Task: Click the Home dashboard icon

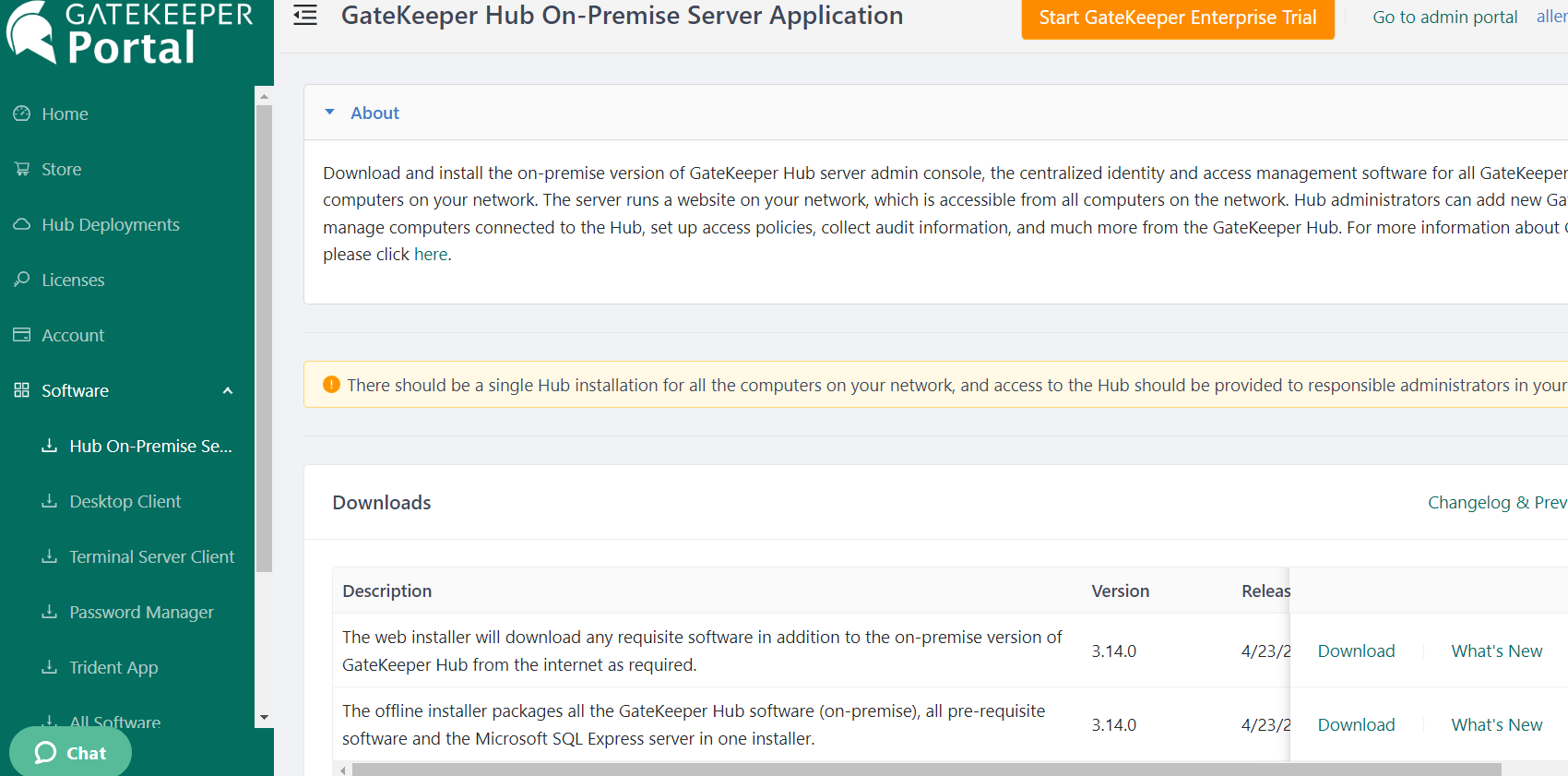Action: (x=22, y=113)
